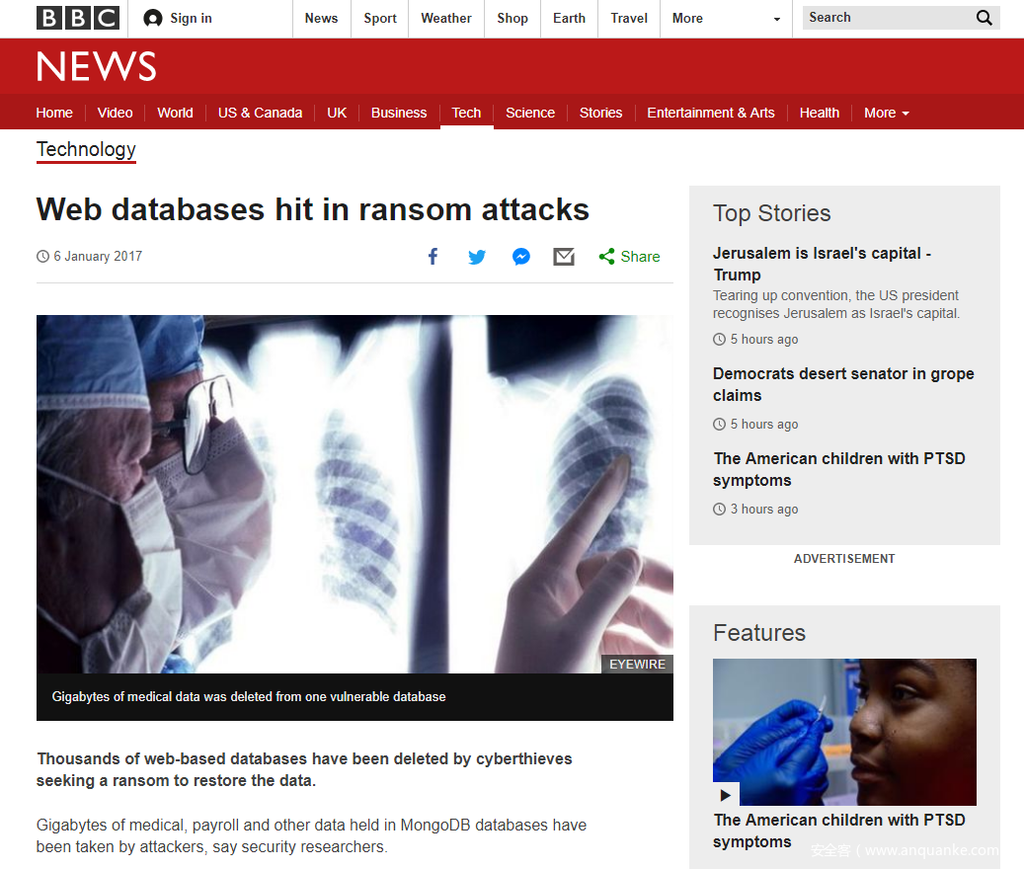Share article via Twitter bird icon
The image size is (1024, 869).
coord(477,257)
